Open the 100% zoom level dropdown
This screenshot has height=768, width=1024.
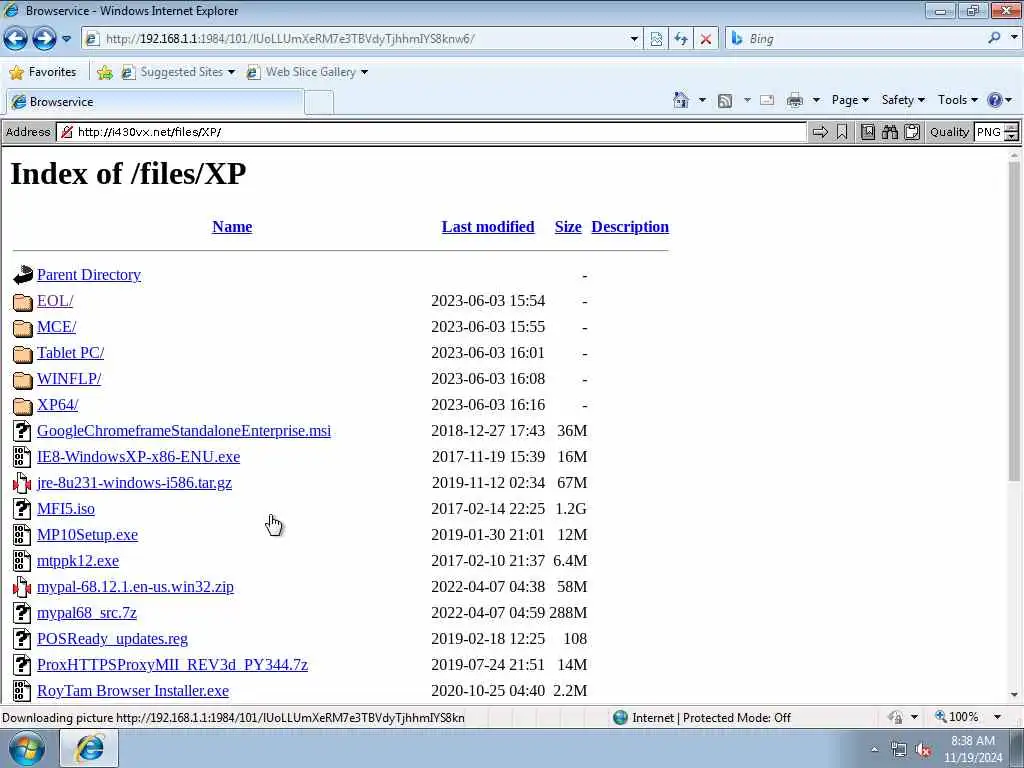click(997, 717)
